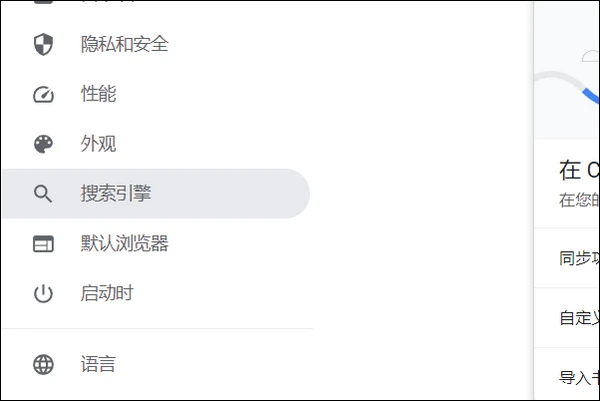Open the 默认浏览器 settings section
The height and width of the screenshot is (401, 600).
[124, 244]
